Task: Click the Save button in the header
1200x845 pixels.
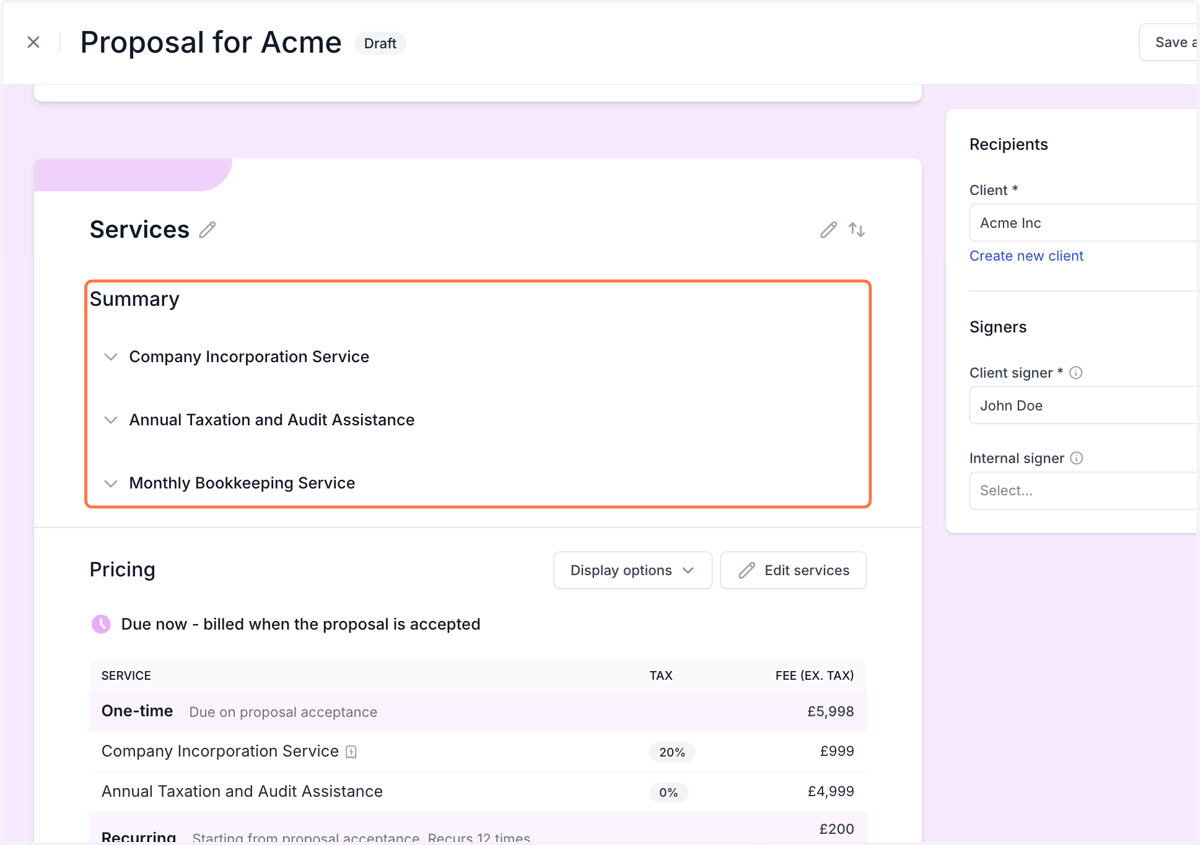Action: pyautogui.click(x=1169, y=42)
